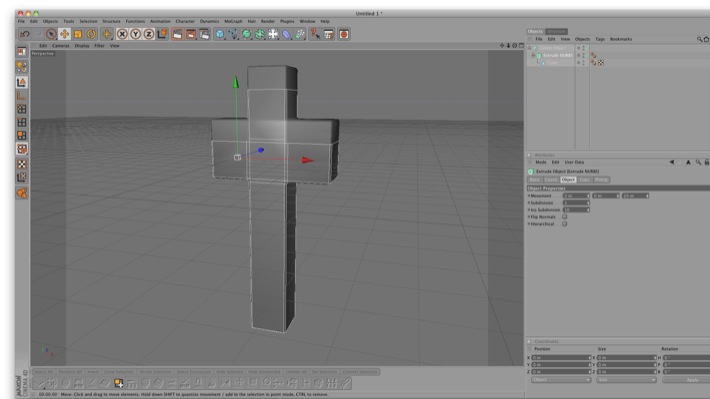The width and height of the screenshot is (710, 399).
Task: Open the Selection menu
Action: 88,21
